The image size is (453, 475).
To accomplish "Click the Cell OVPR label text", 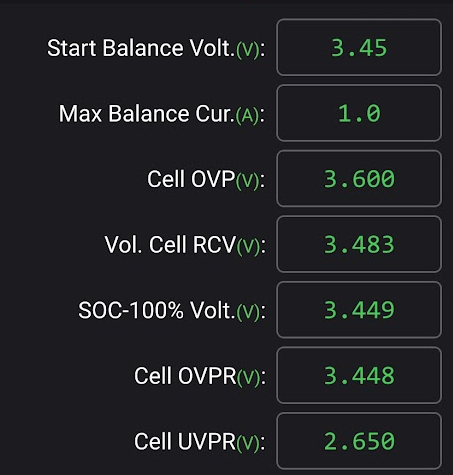I will point(185,376).
